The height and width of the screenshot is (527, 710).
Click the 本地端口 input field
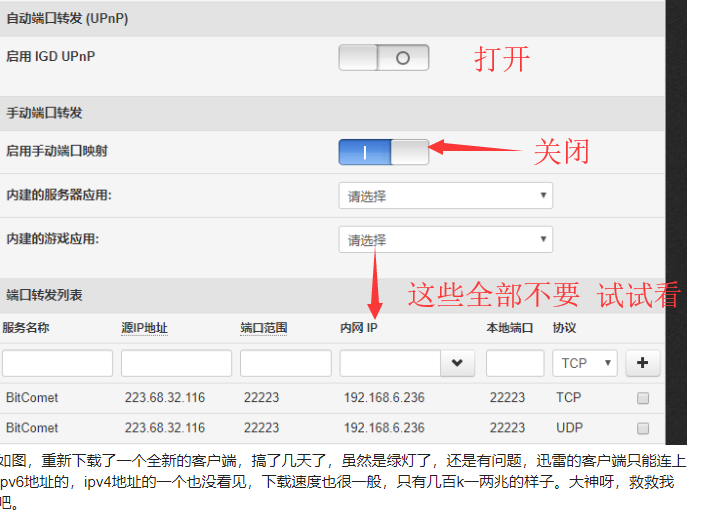pos(514,363)
